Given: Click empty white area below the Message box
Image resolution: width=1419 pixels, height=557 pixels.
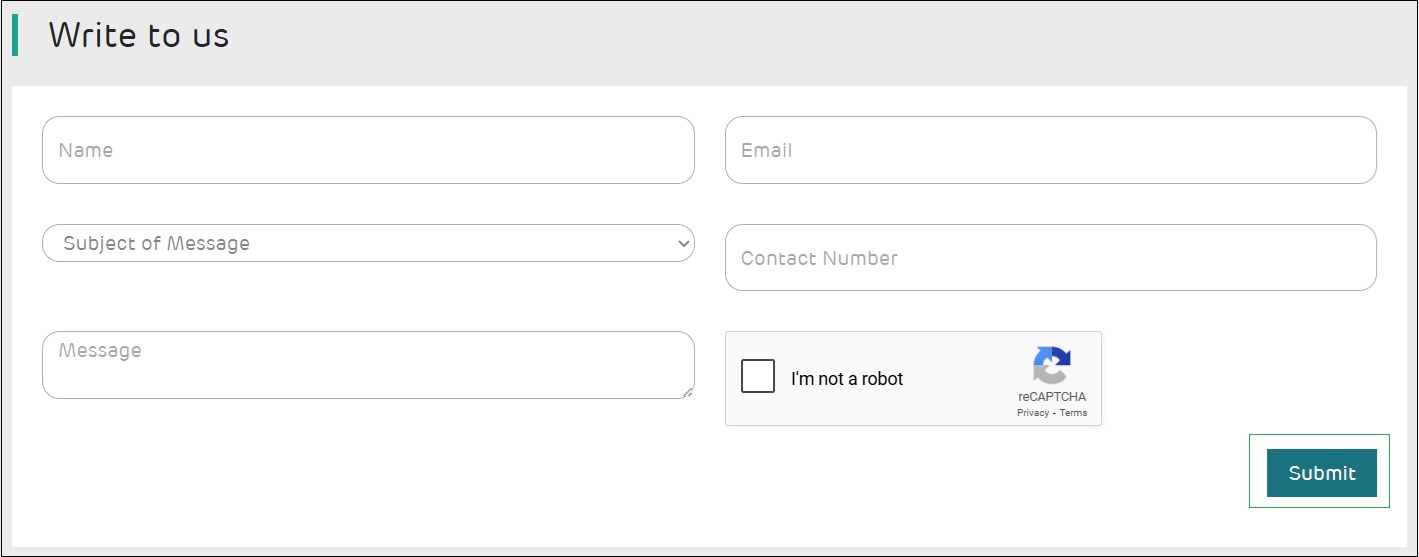Looking at the screenshot, I should pyautogui.click(x=368, y=470).
